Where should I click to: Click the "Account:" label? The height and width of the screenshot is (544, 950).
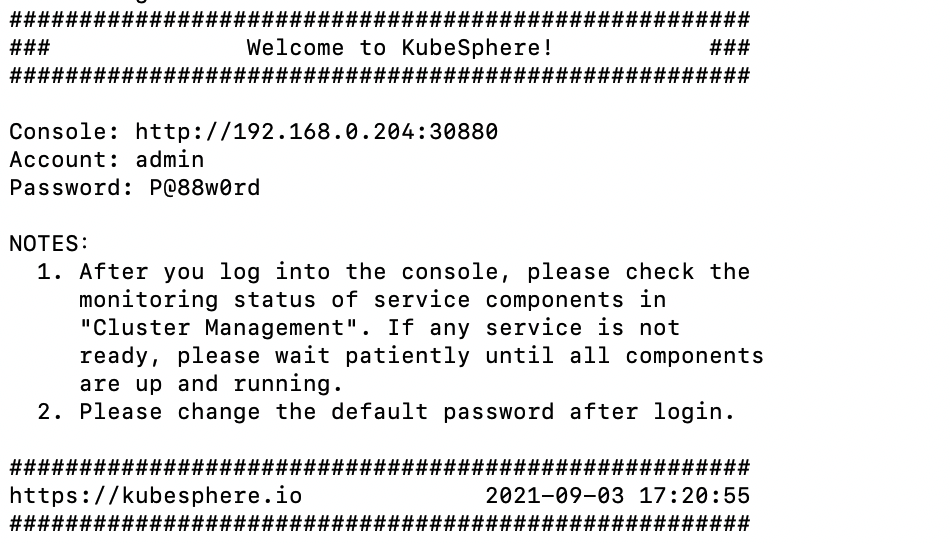tap(65, 160)
